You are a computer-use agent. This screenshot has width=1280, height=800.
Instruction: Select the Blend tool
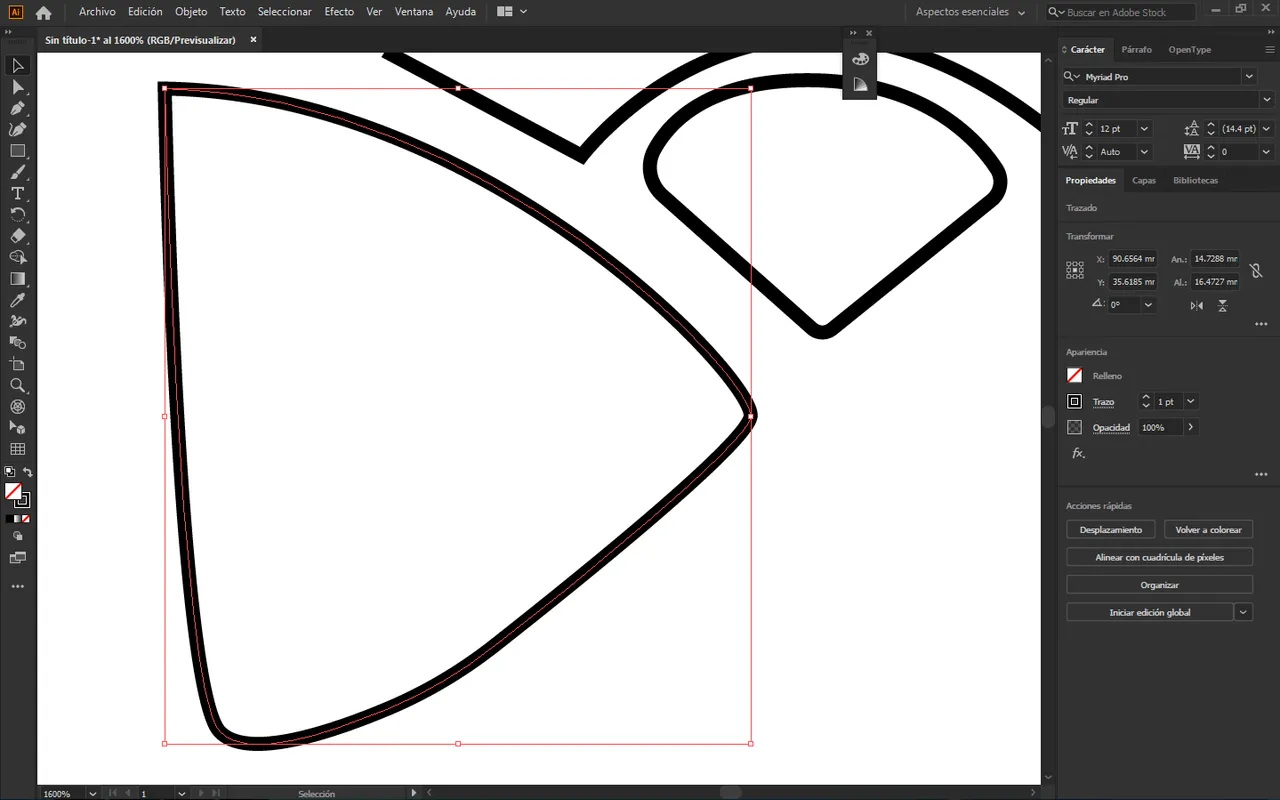coord(17,343)
